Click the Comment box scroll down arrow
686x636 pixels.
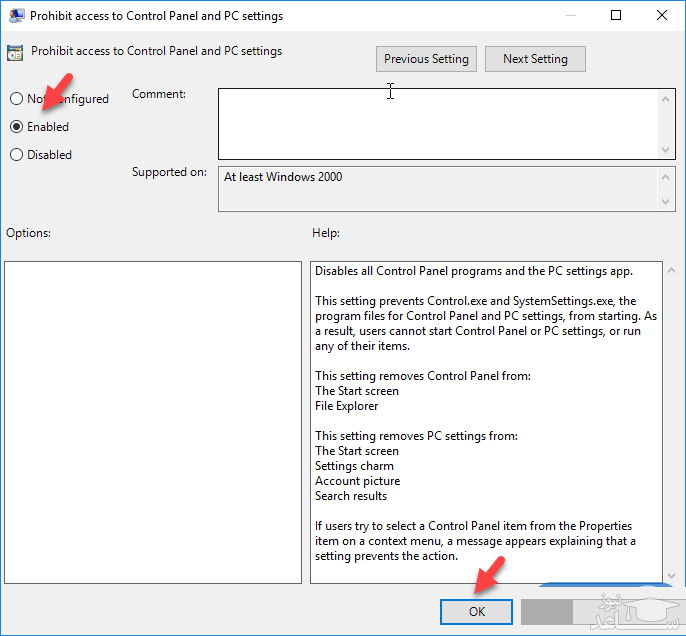(x=667, y=149)
